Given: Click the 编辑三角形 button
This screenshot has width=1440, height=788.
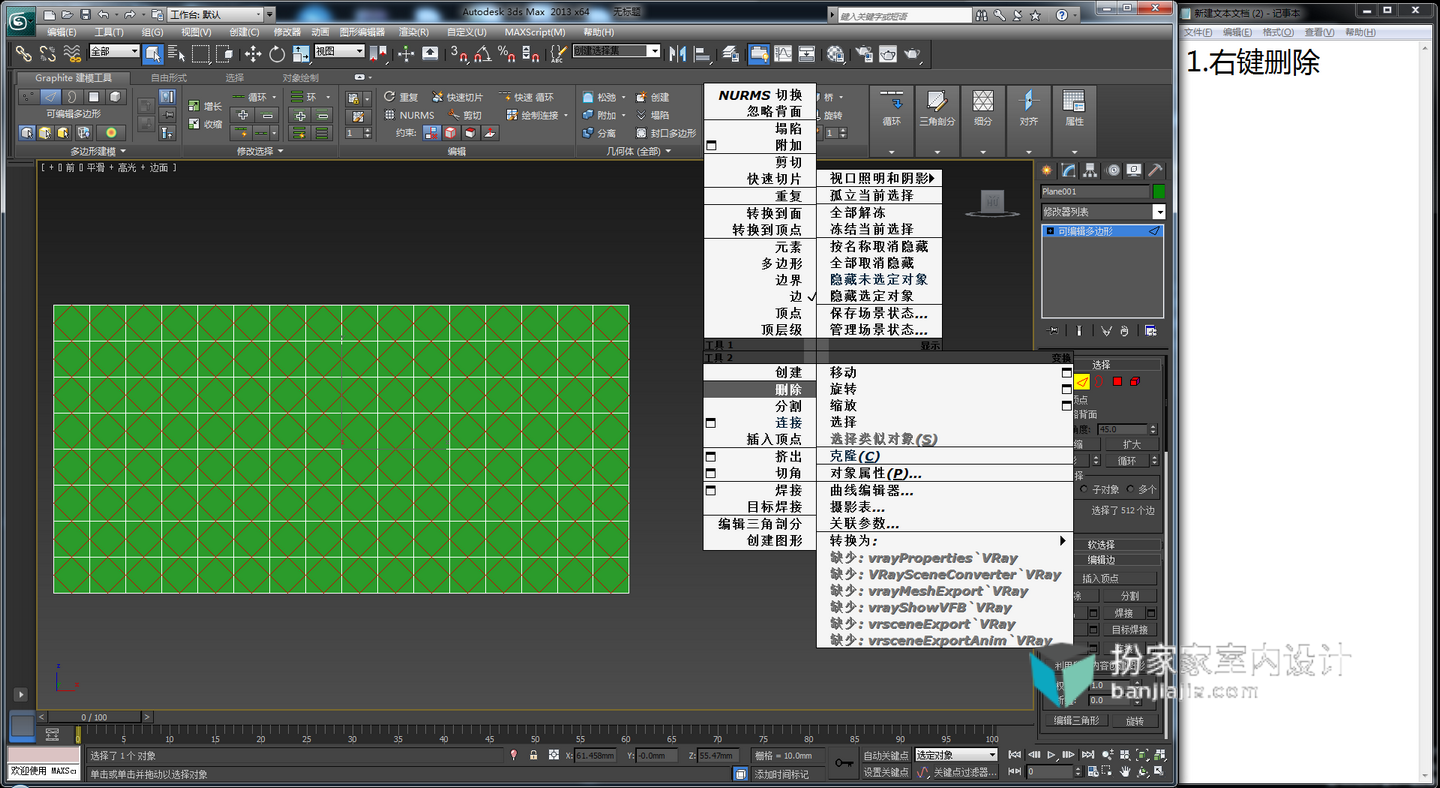Looking at the screenshot, I should click(x=1076, y=720).
